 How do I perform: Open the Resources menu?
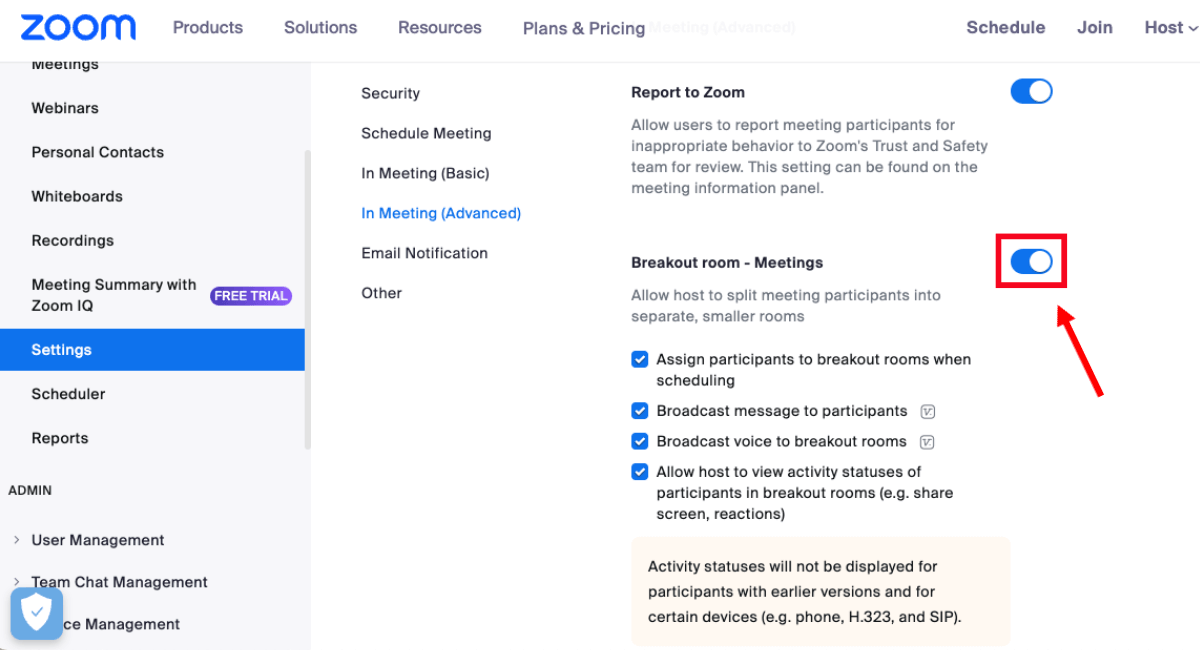[x=440, y=28]
